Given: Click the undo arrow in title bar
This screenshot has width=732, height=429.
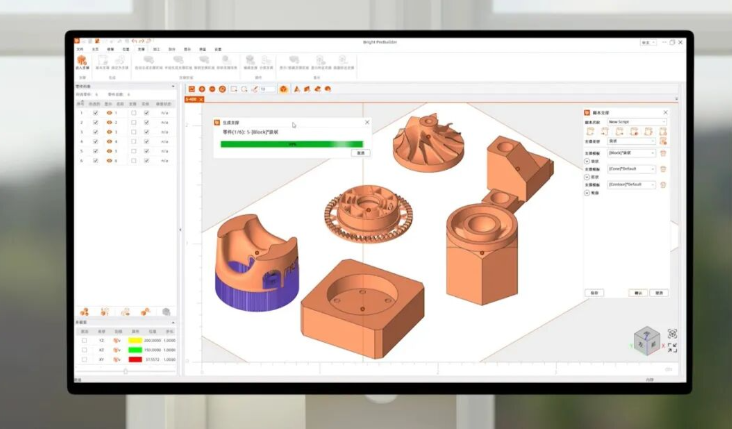Looking at the screenshot, I should tap(135, 42).
